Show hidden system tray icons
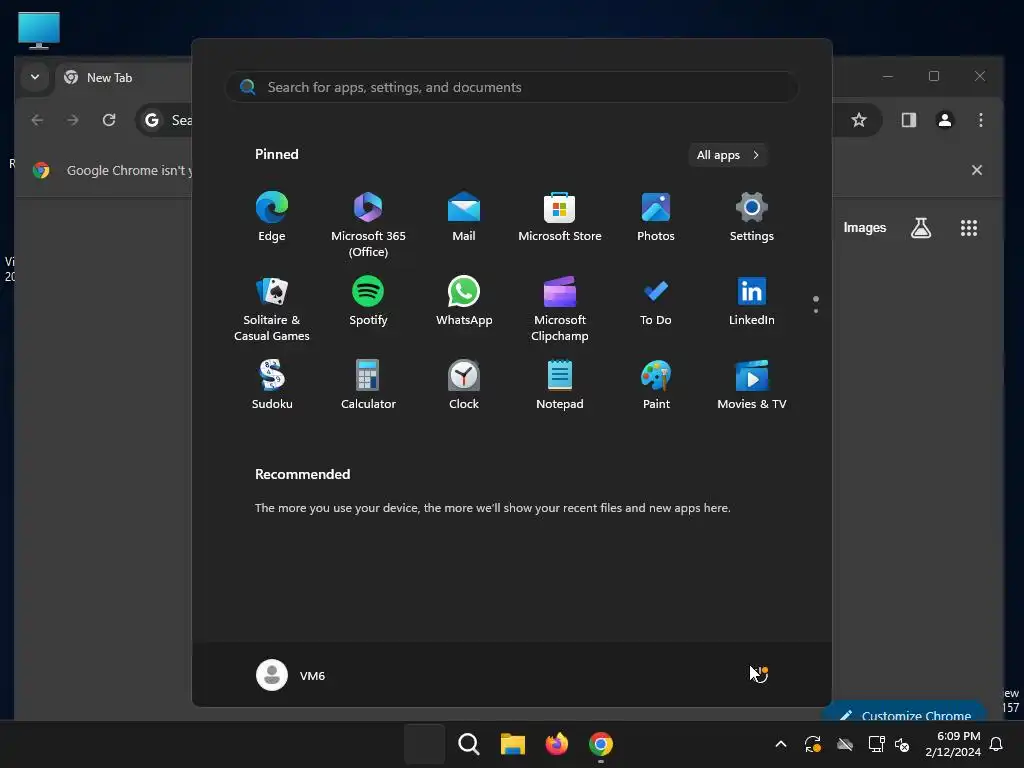1024x768 pixels. [780, 744]
